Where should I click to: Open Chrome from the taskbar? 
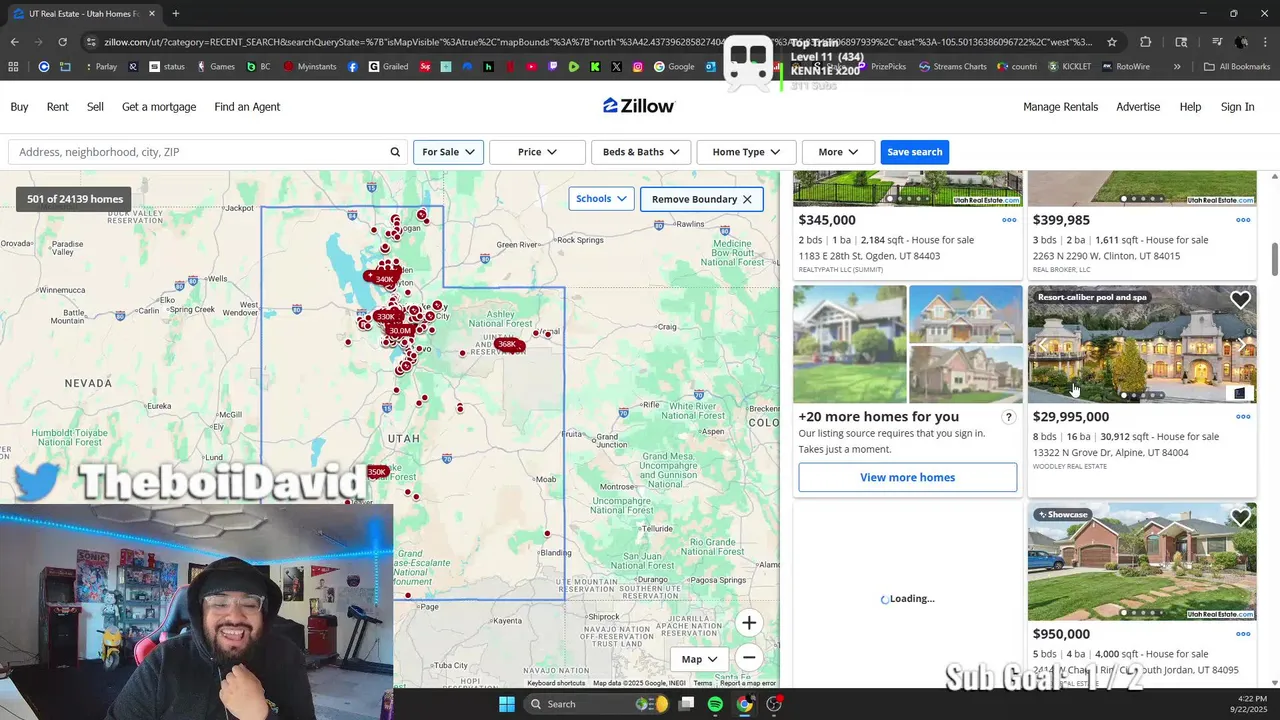pos(744,704)
